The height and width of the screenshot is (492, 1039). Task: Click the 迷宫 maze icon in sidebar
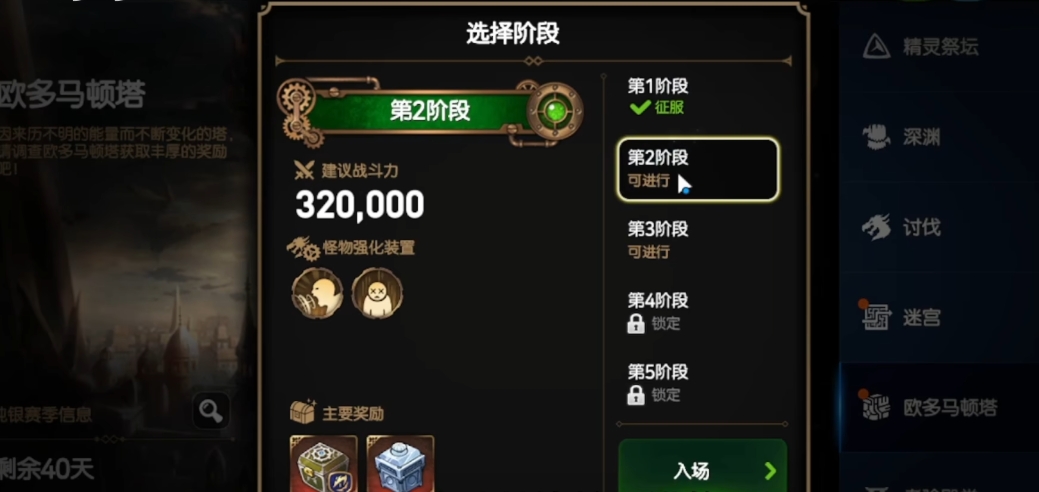(x=876, y=318)
